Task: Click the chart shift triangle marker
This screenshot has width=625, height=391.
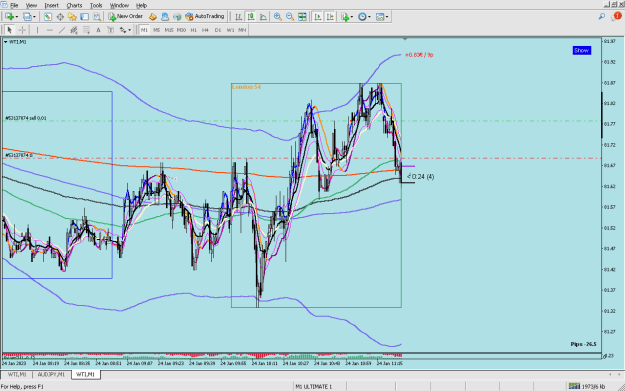Action: point(405,39)
